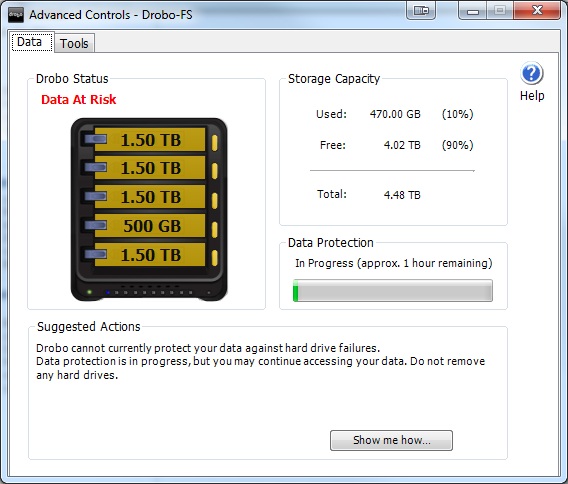Switch to the Tools tab
The image size is (568, 484).
point(74,43)
